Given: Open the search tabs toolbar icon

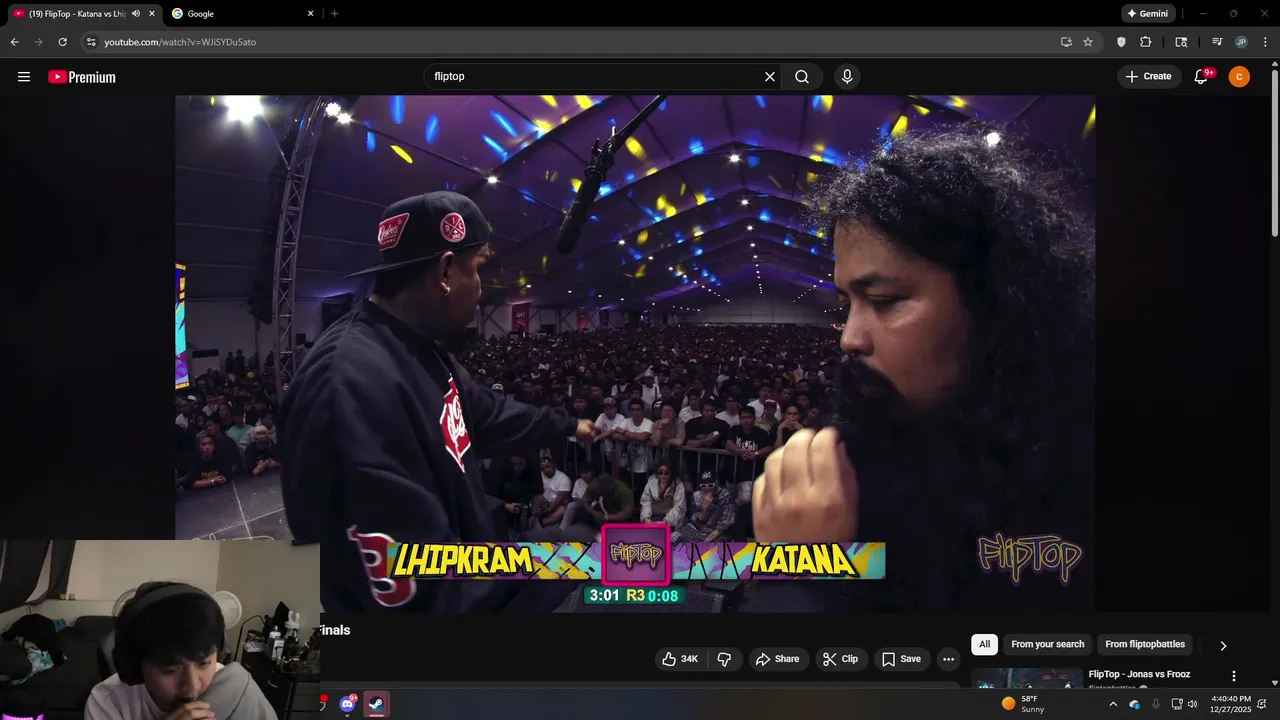Looking at the screenshot, I should pyautogui.click(x=1181, y=42).
